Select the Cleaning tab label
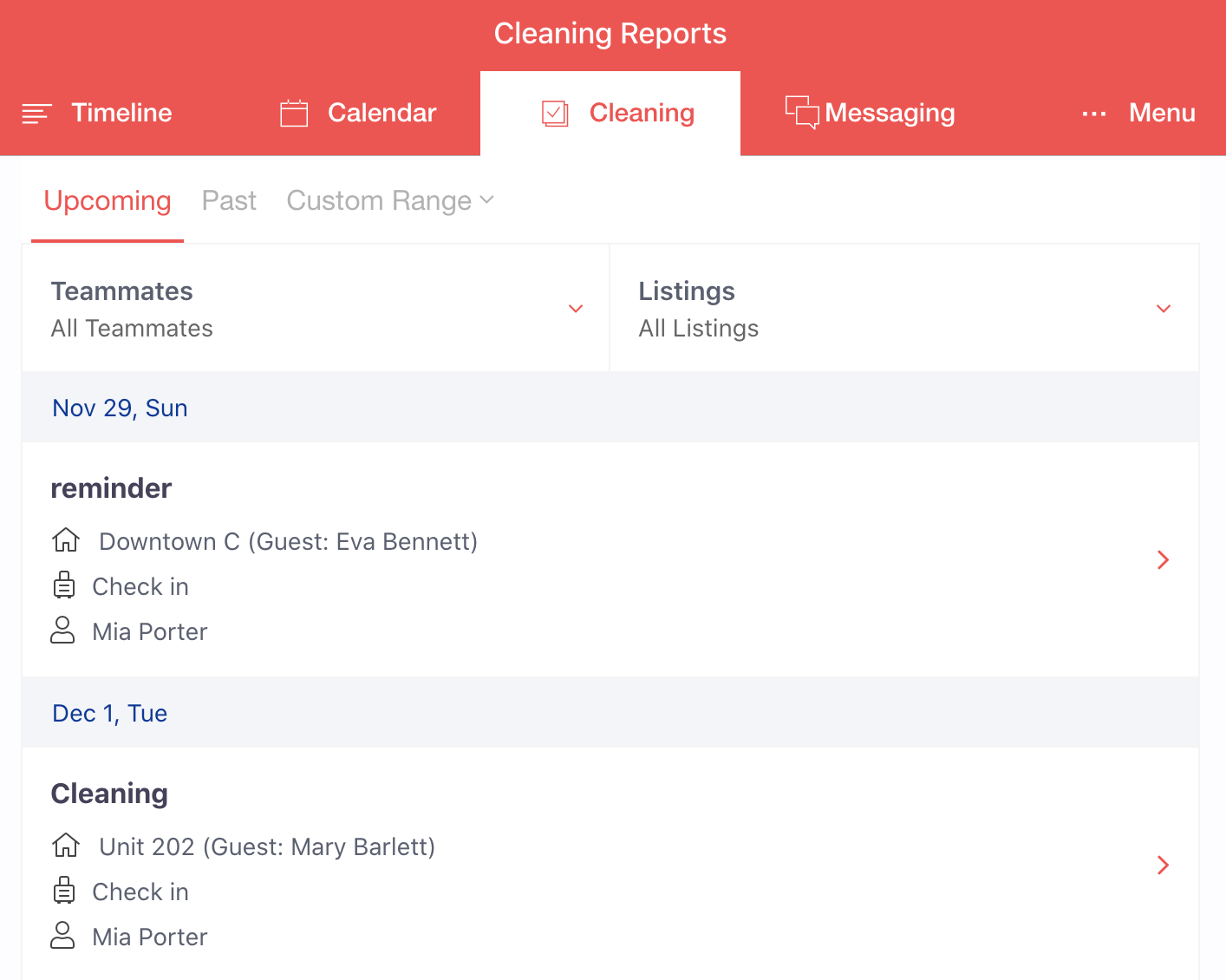The width and height of the screenshot is (1226, 980). pyautogui.click(x=642, y=113)
